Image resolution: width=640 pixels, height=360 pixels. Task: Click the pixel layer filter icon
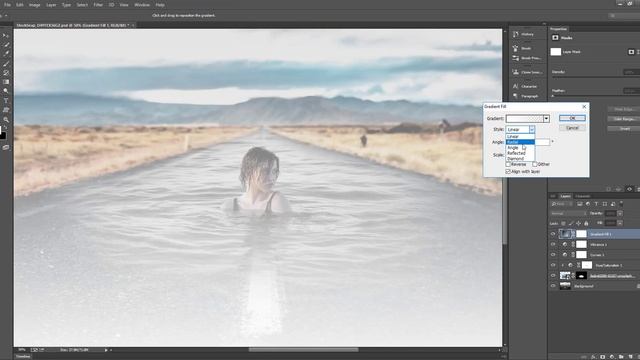pos(580,204)
